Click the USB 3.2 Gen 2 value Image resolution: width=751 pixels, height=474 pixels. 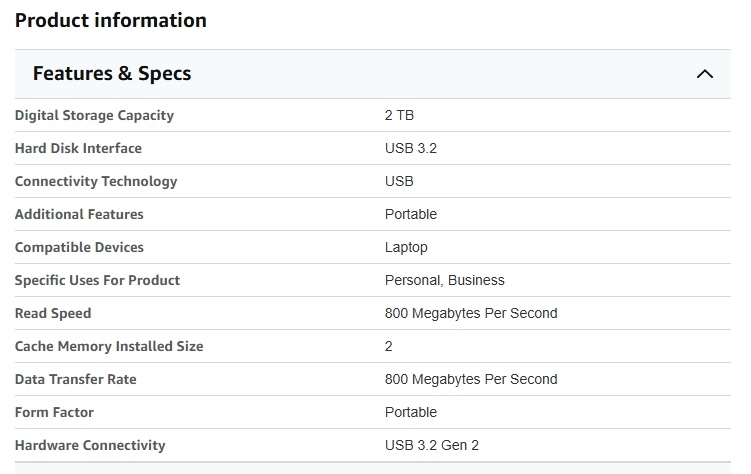point(432,446)
